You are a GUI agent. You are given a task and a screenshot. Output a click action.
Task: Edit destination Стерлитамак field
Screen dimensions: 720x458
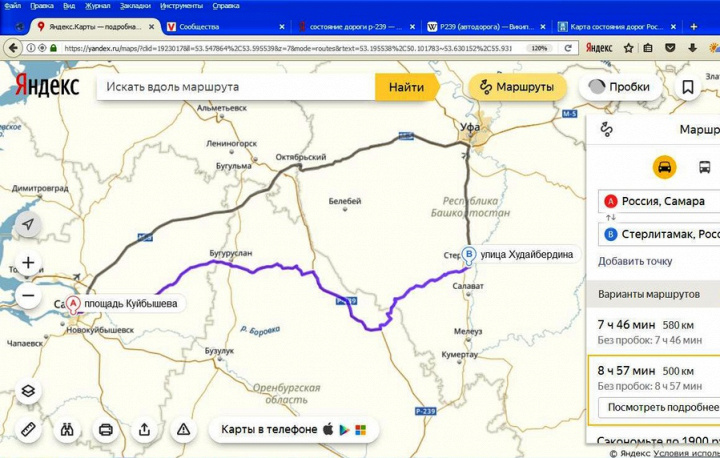pyautogui.click(x=659, y=234)
